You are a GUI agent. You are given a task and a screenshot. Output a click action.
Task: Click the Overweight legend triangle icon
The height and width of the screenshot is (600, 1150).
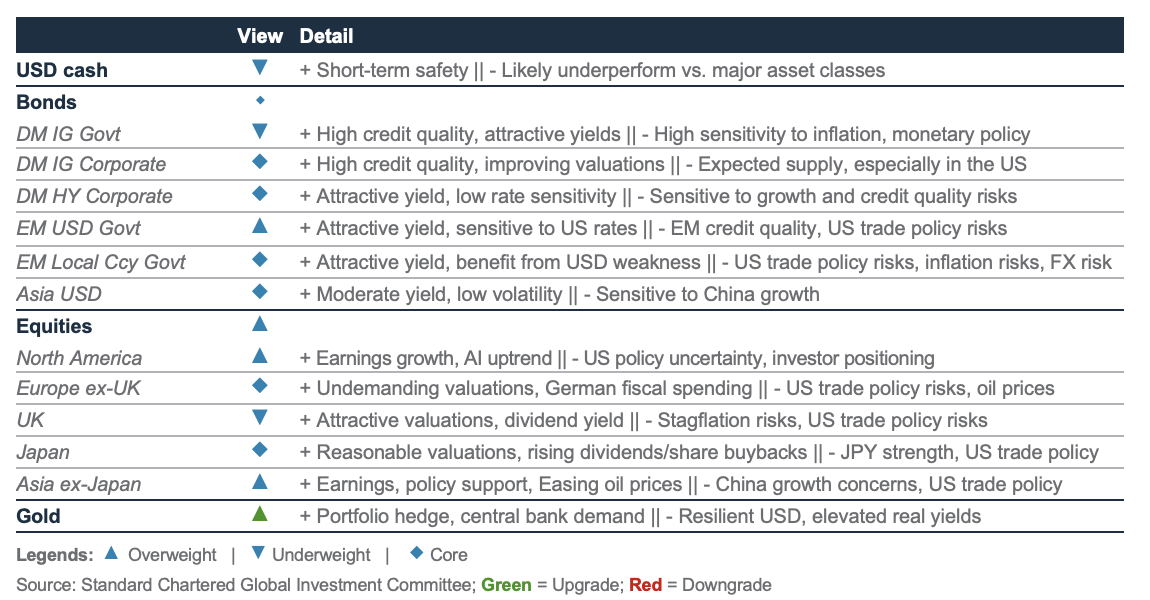click(111, 553)
